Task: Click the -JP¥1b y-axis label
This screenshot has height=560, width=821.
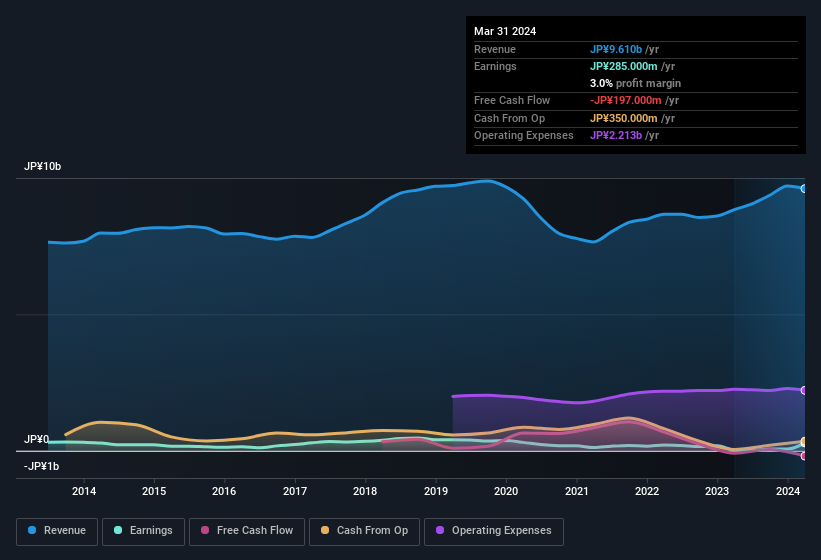Action: (x=41, y=466)
